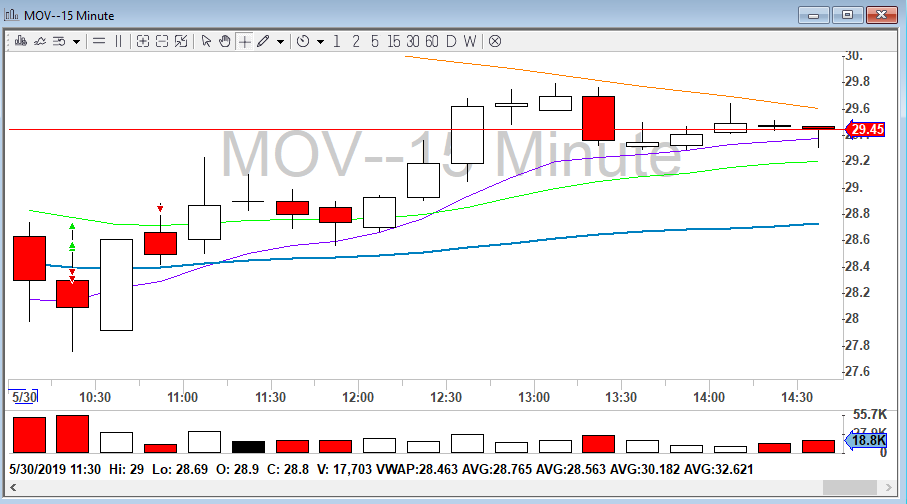
Task: Click the 12:30 time axis label
Action: click(445, 398)
